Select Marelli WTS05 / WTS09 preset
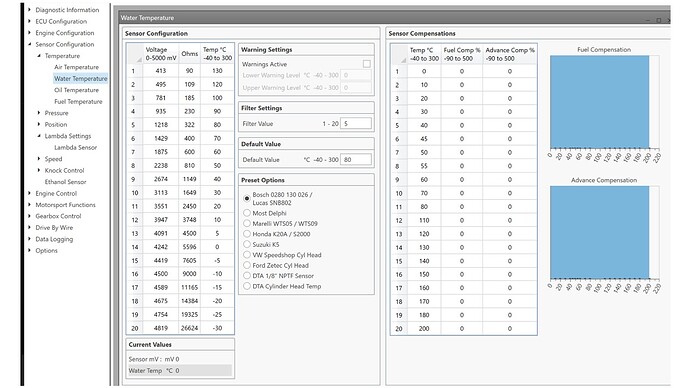The height and width of the screenshot is (388, 690). tap(247, 223)
